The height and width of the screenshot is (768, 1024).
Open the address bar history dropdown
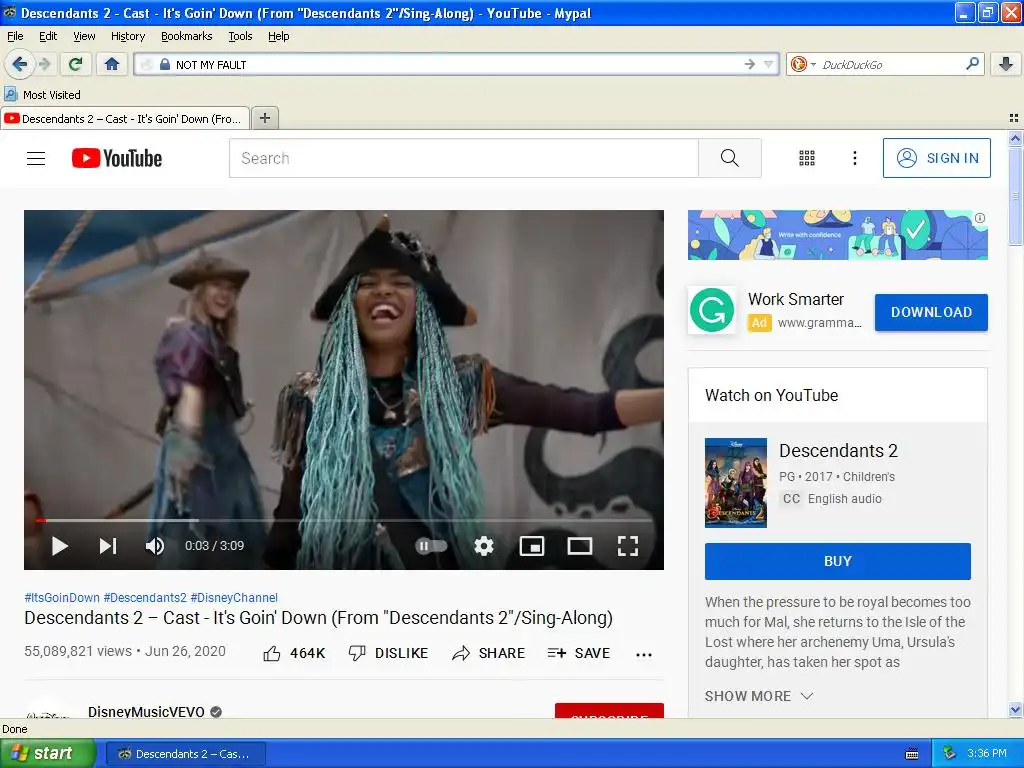click(x=769, y=64)
